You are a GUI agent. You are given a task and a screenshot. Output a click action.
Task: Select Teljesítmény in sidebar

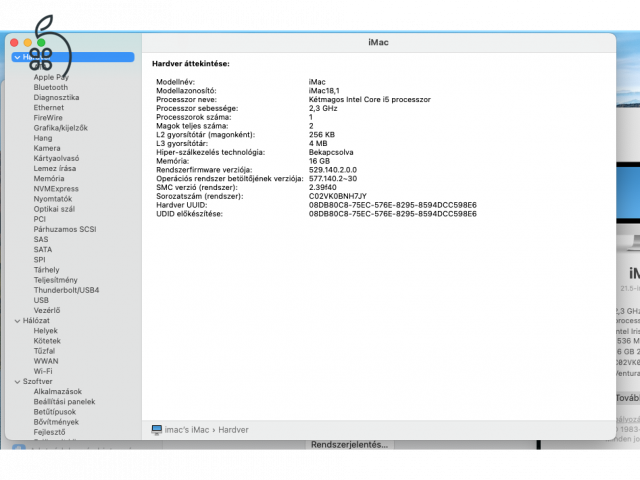pyautogui.click(x=56, y=280)
